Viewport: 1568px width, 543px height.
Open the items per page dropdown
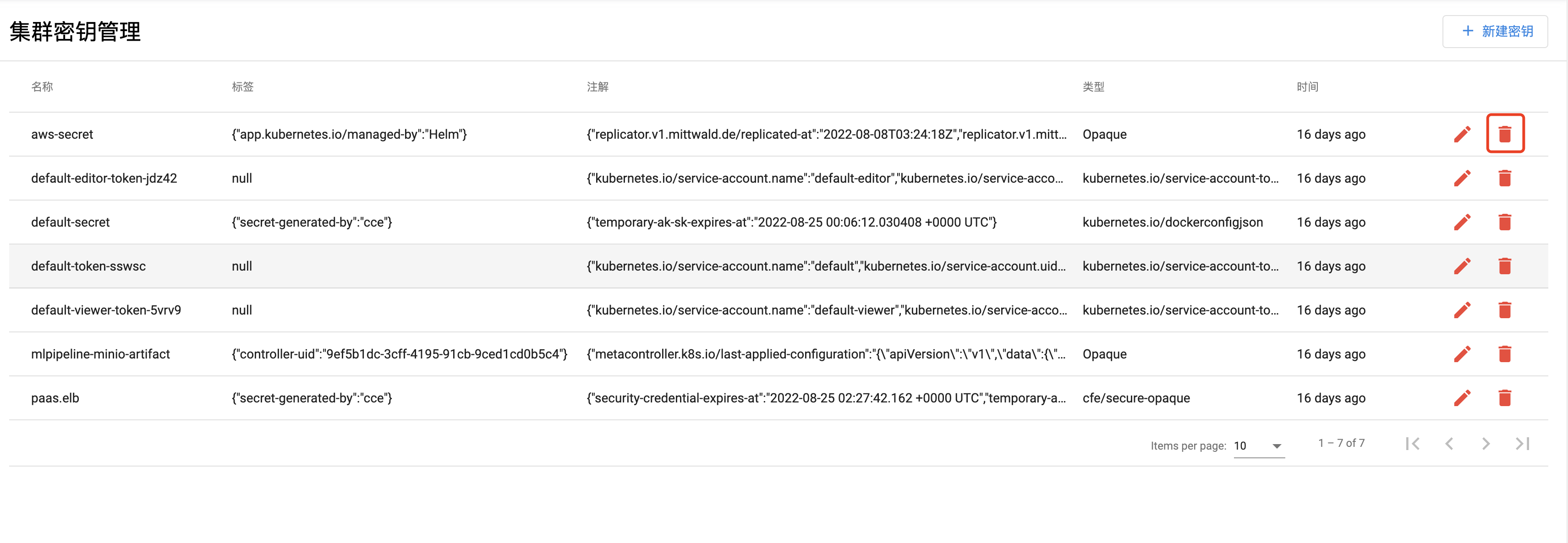coord(1258,446)
